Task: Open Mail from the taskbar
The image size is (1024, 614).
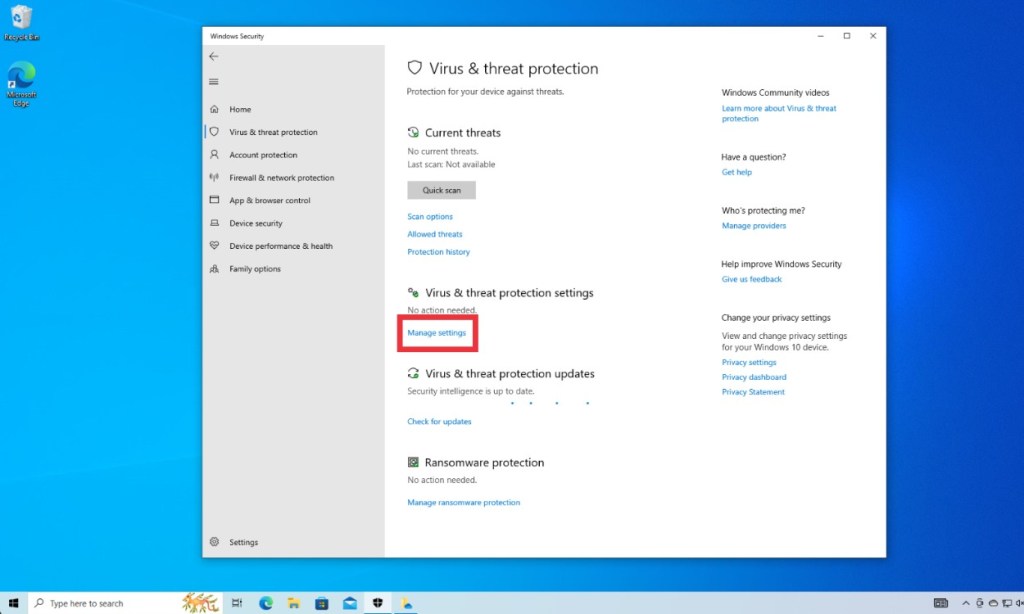Action: pos(350,603)
